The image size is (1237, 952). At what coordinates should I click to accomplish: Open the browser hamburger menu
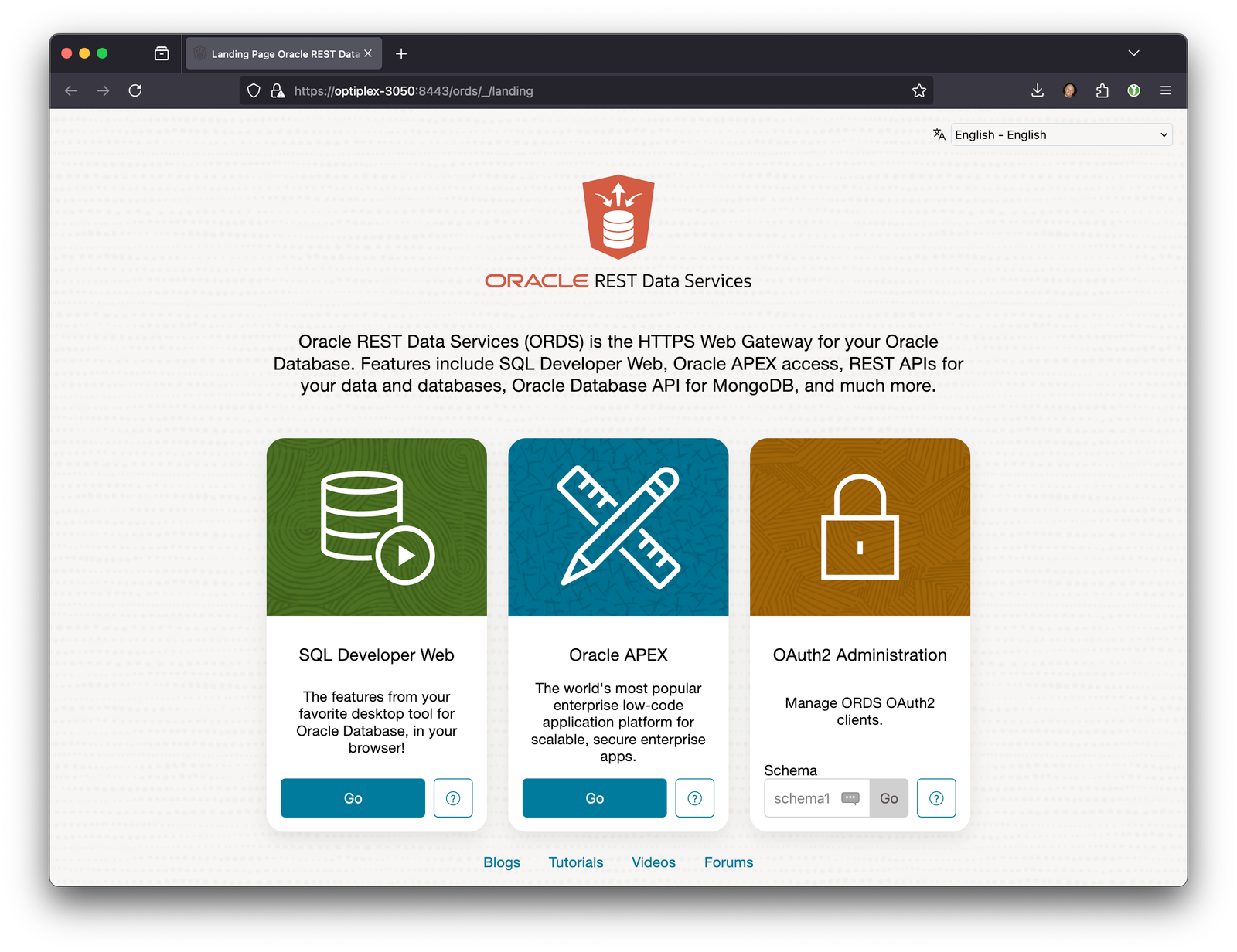click(1166, 90)
